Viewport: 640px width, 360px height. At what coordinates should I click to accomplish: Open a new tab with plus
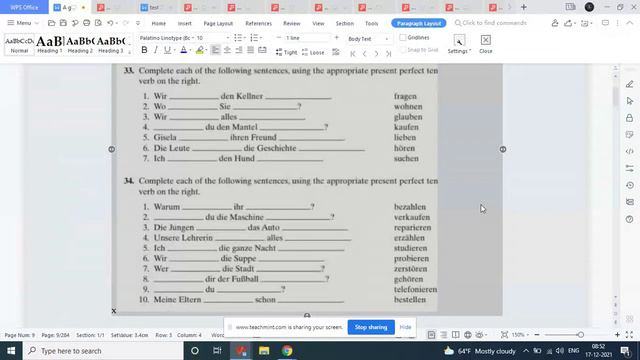pyautogui.click(x=524, y=7)
